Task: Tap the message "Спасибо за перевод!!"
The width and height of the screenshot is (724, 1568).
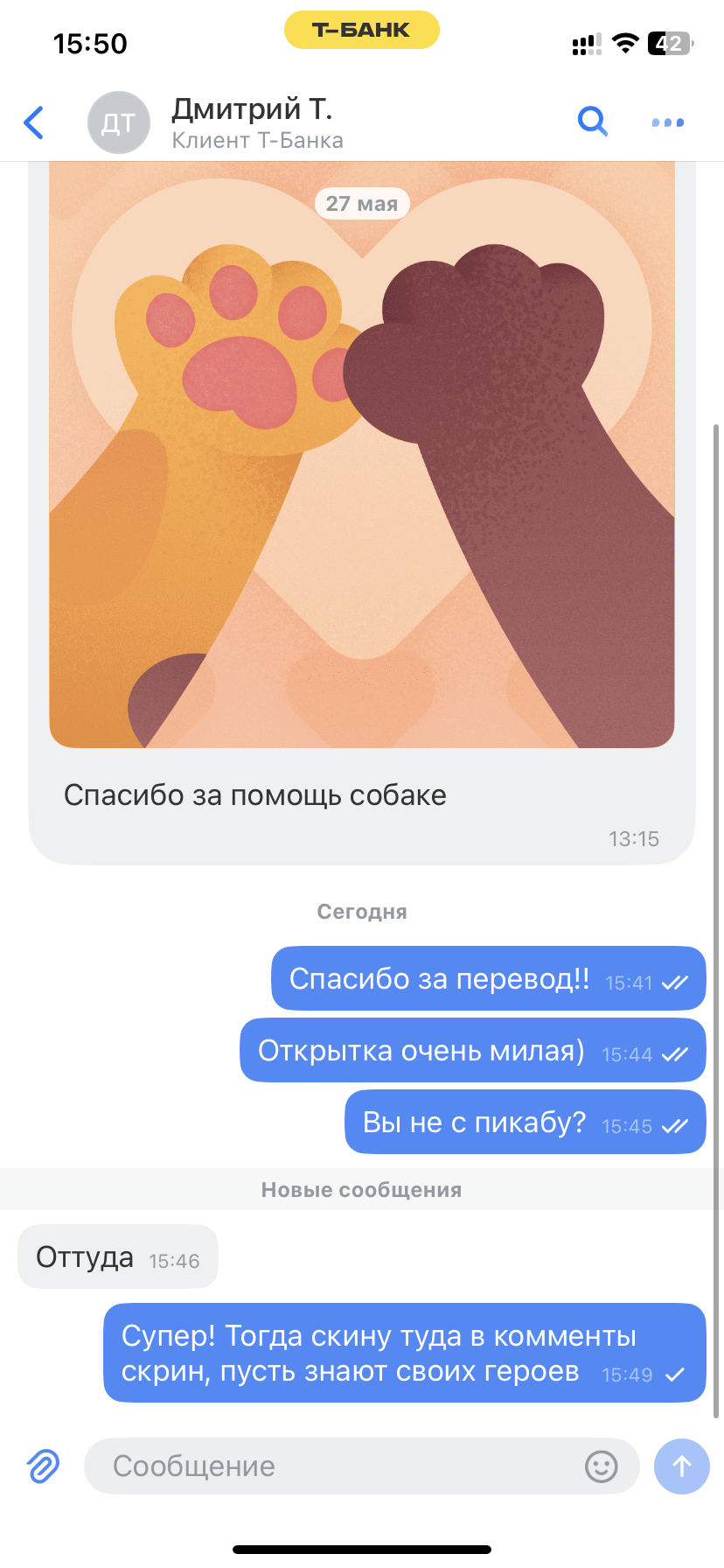Action: (489, 978)
